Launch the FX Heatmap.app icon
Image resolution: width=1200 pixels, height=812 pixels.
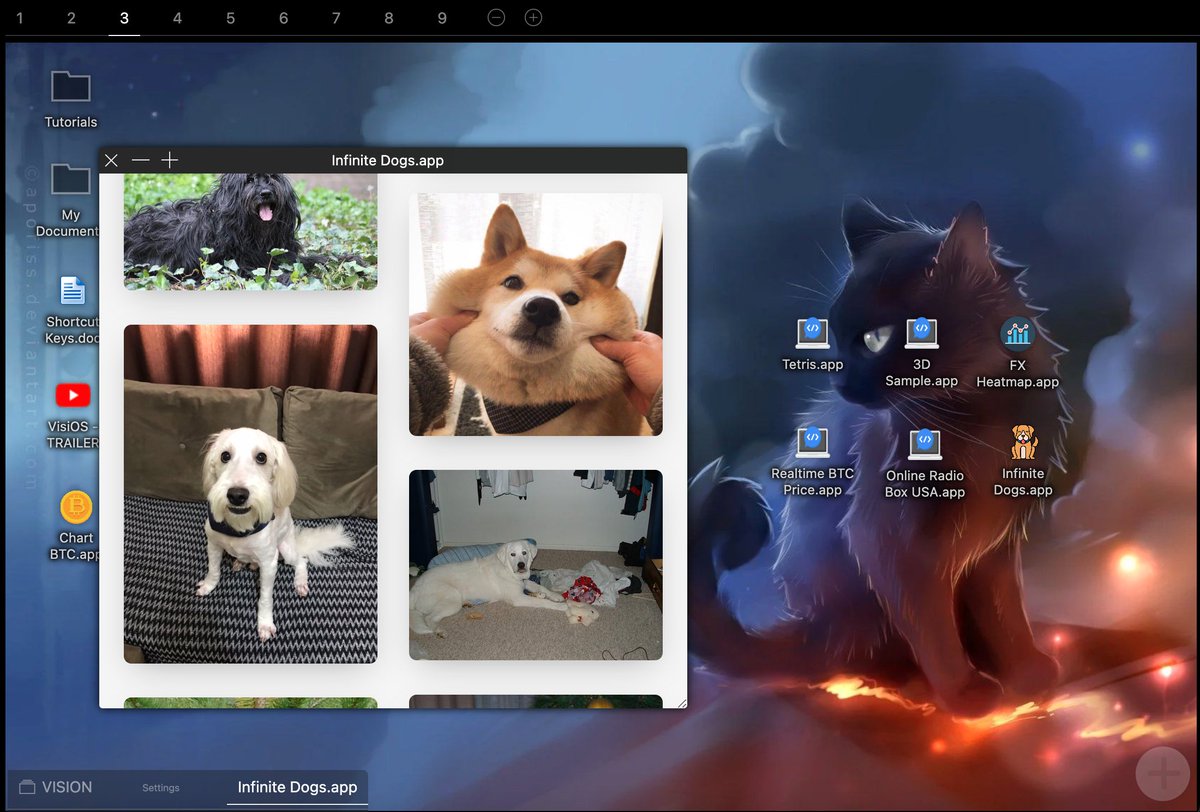pyautogui.click(x=1017, y=334)
